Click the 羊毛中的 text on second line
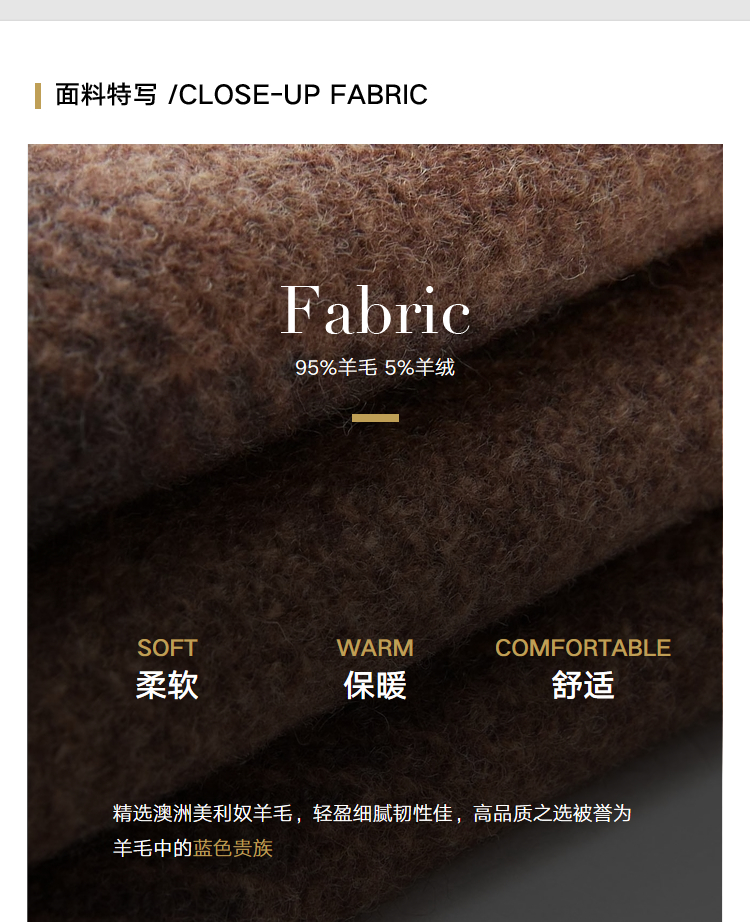The image size is (750, 922). [x=153, y=848]
